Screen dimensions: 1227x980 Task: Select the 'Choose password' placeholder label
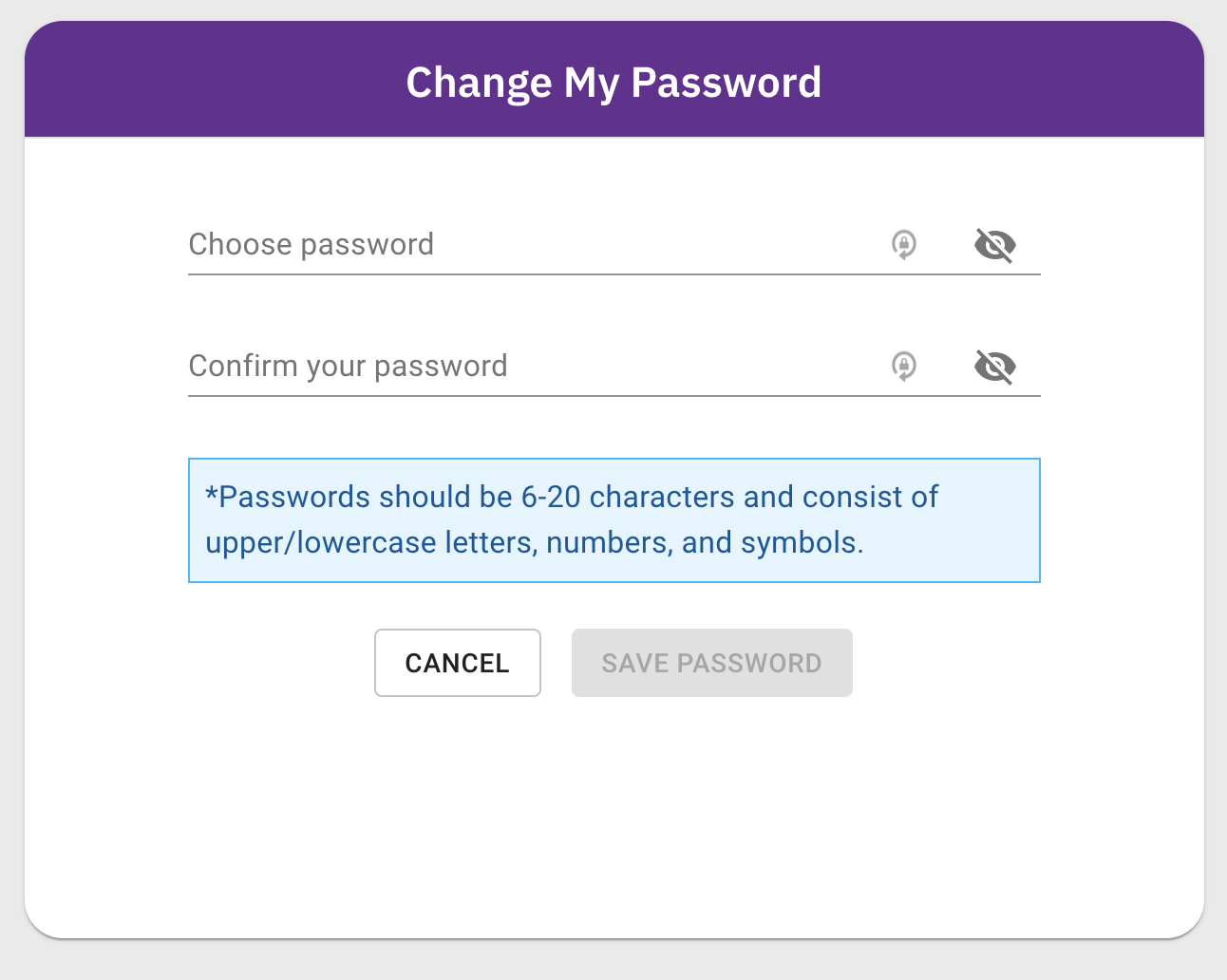pyautogui.click(x=311, y=245)
